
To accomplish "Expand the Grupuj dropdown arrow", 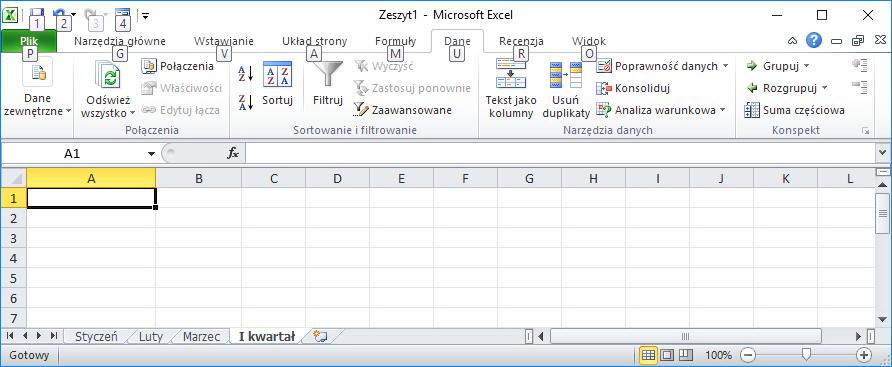I will point(807,67).
